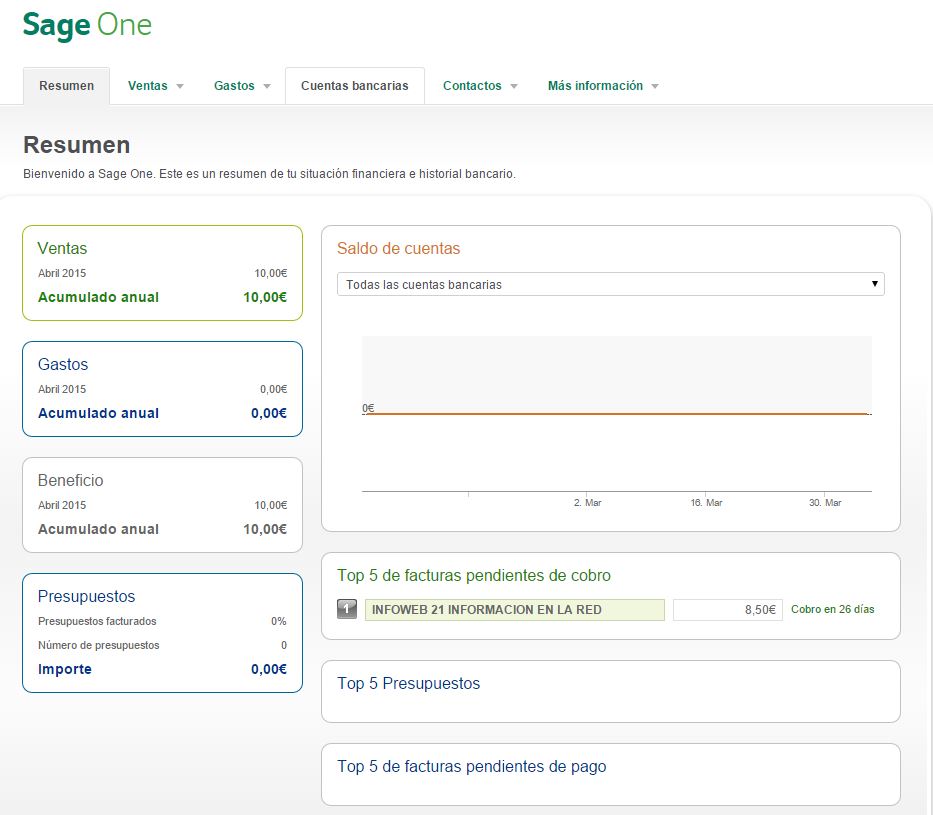The image size is (933, 815).
Task: Click the Presupuestos card title
Action: tap(86, 596)
